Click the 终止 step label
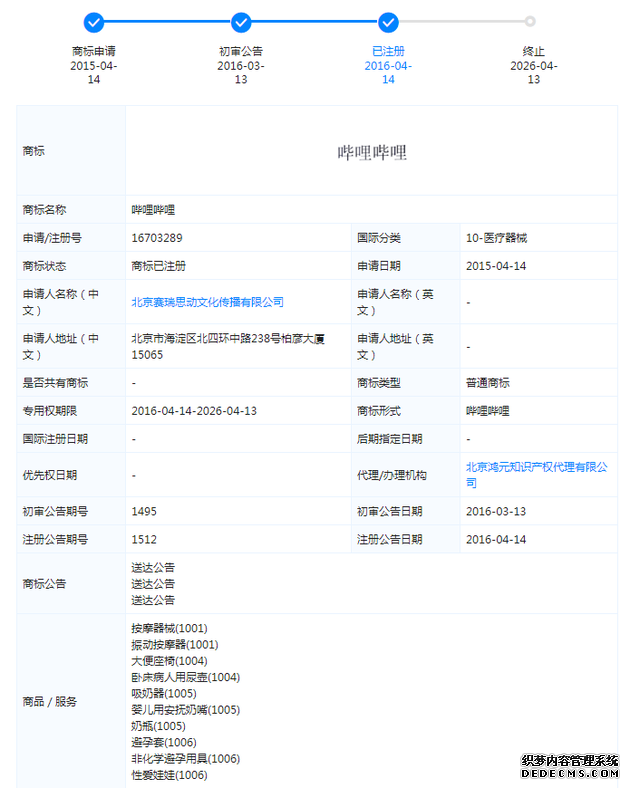This screenshot has height=788, width=630. 534,51
